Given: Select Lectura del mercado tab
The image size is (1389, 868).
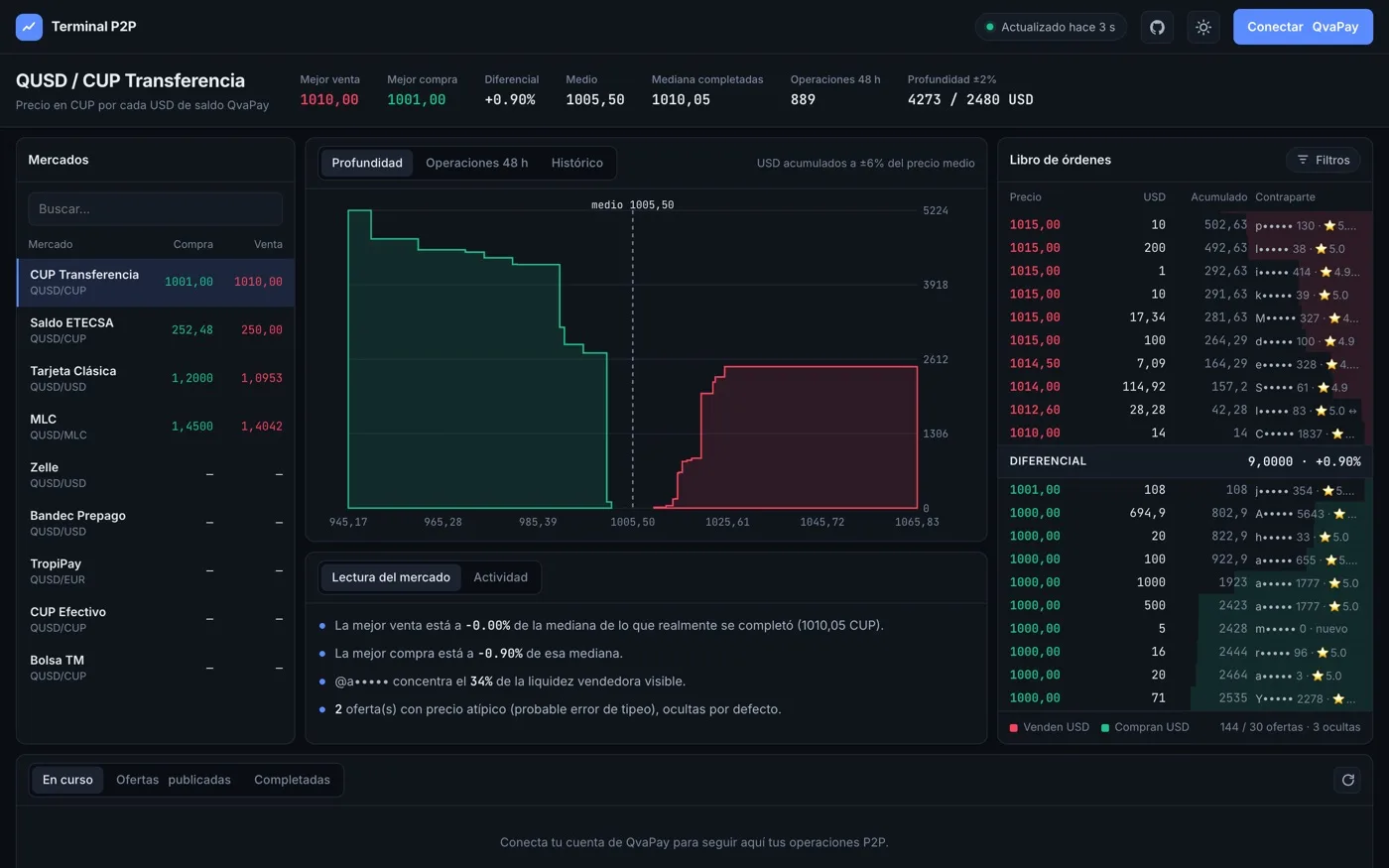Looking at the screenshot, I should click(391, 577).
